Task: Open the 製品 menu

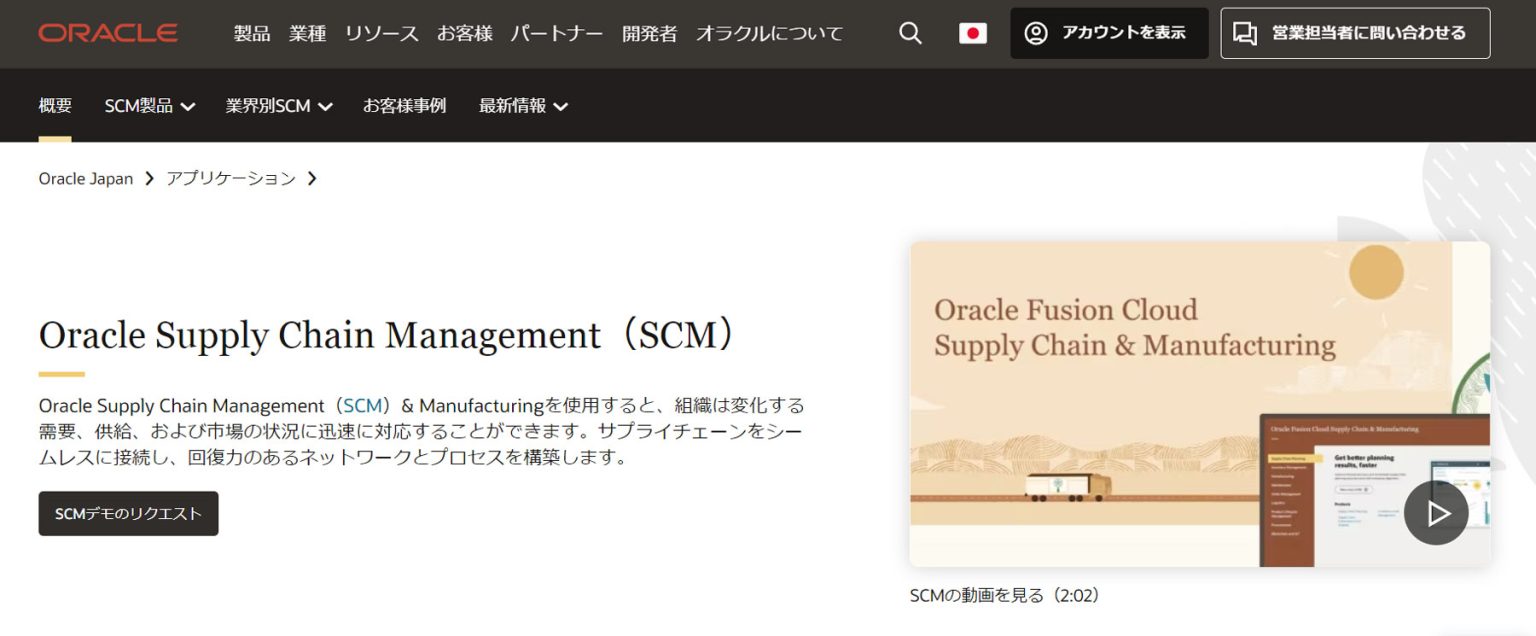Action: pos(251,33)
